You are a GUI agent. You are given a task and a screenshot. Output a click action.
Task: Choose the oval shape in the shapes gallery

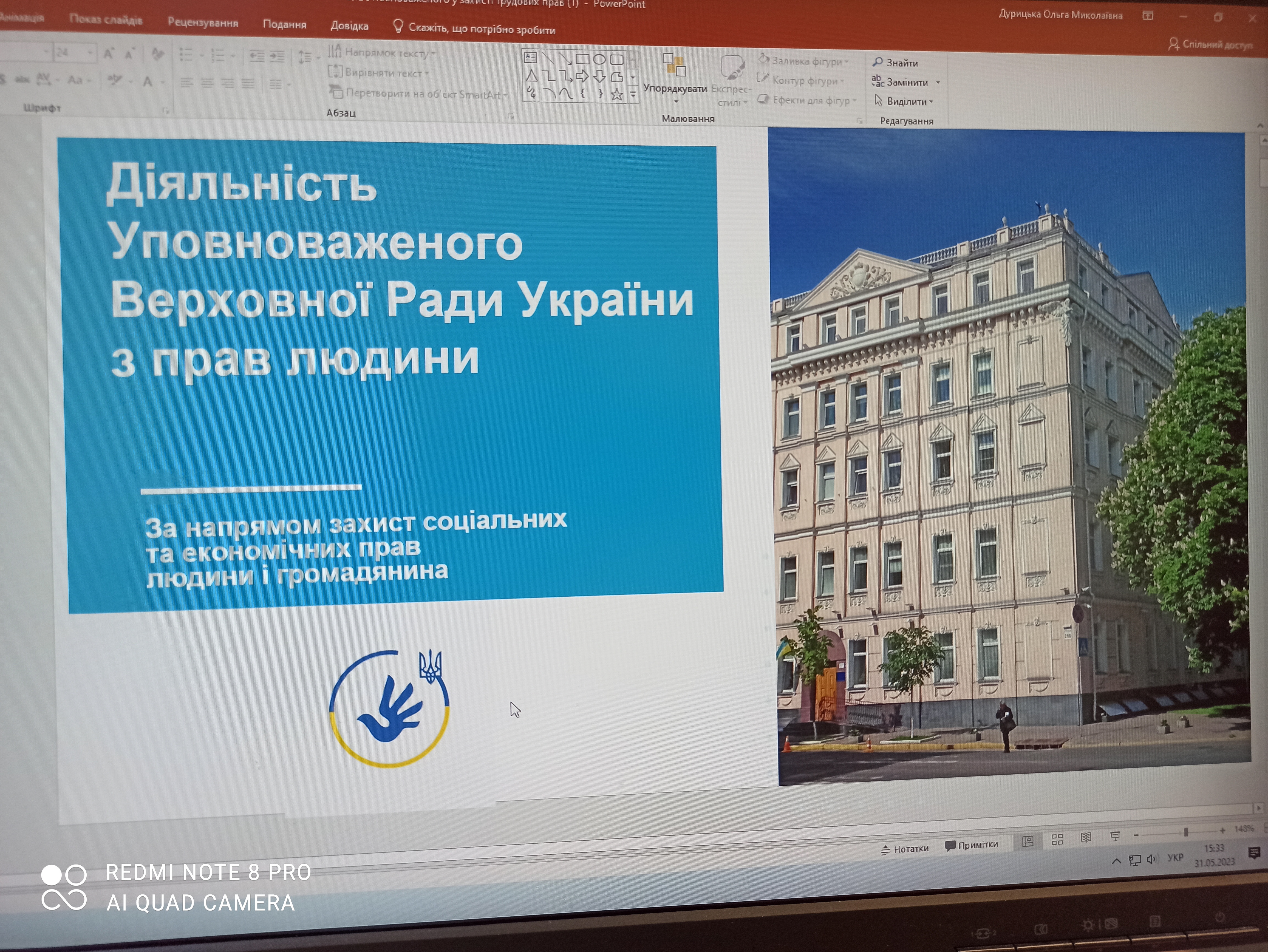(599, 59)
